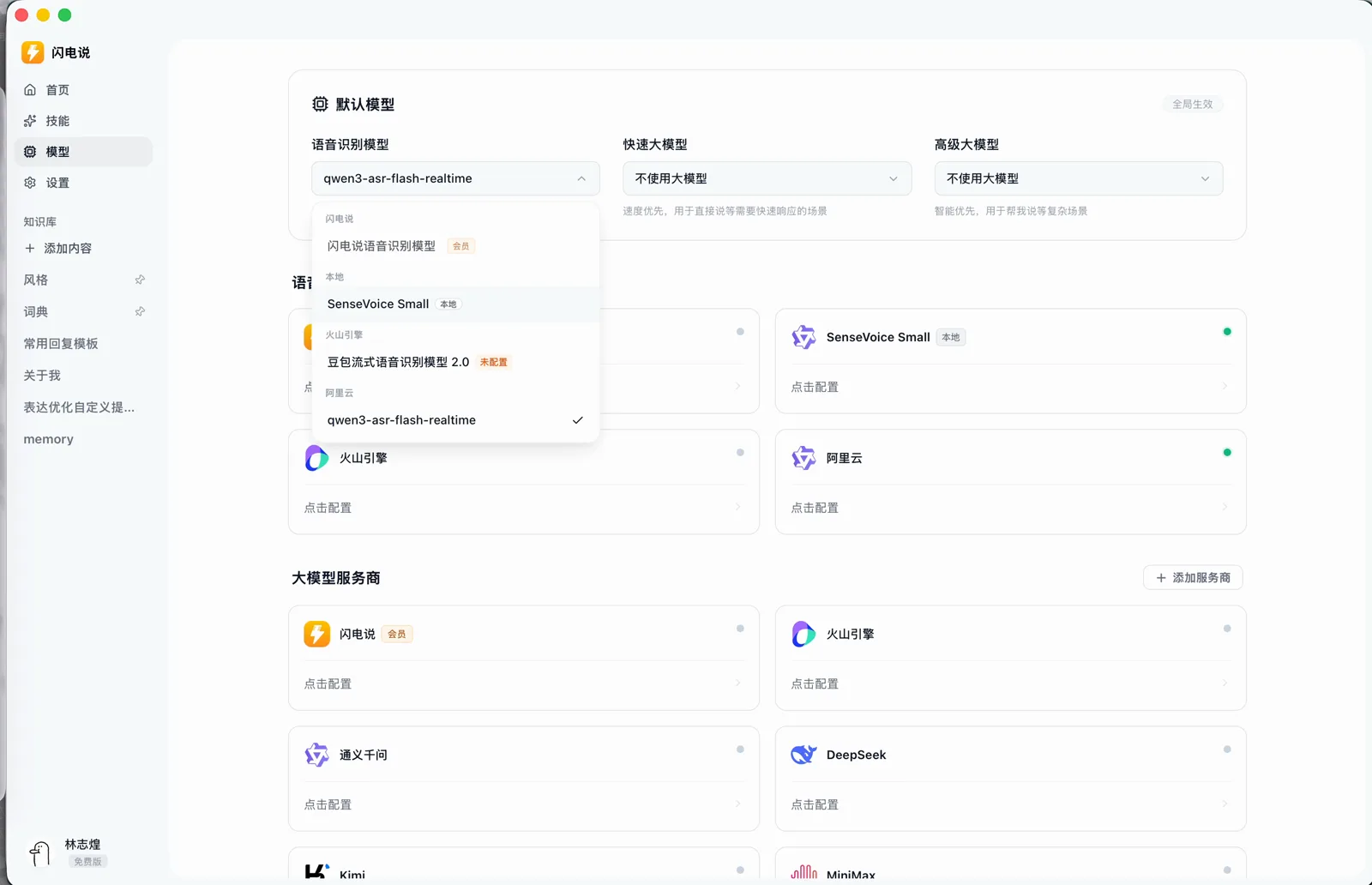This screenshot has height=885, width=1372.
Task: Open 点击配置 for 阿里云 card
Action: 1010,508
